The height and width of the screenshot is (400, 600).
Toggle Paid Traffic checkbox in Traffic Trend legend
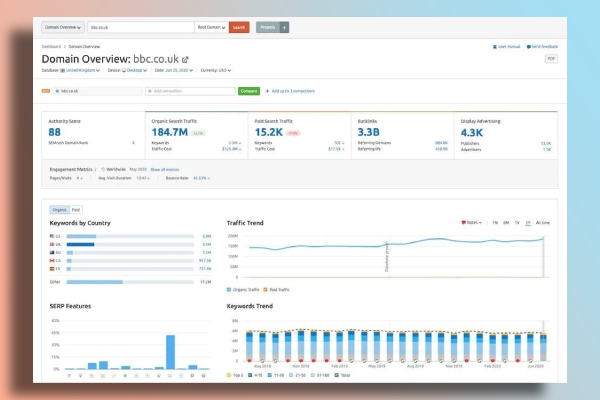point(266,290)
